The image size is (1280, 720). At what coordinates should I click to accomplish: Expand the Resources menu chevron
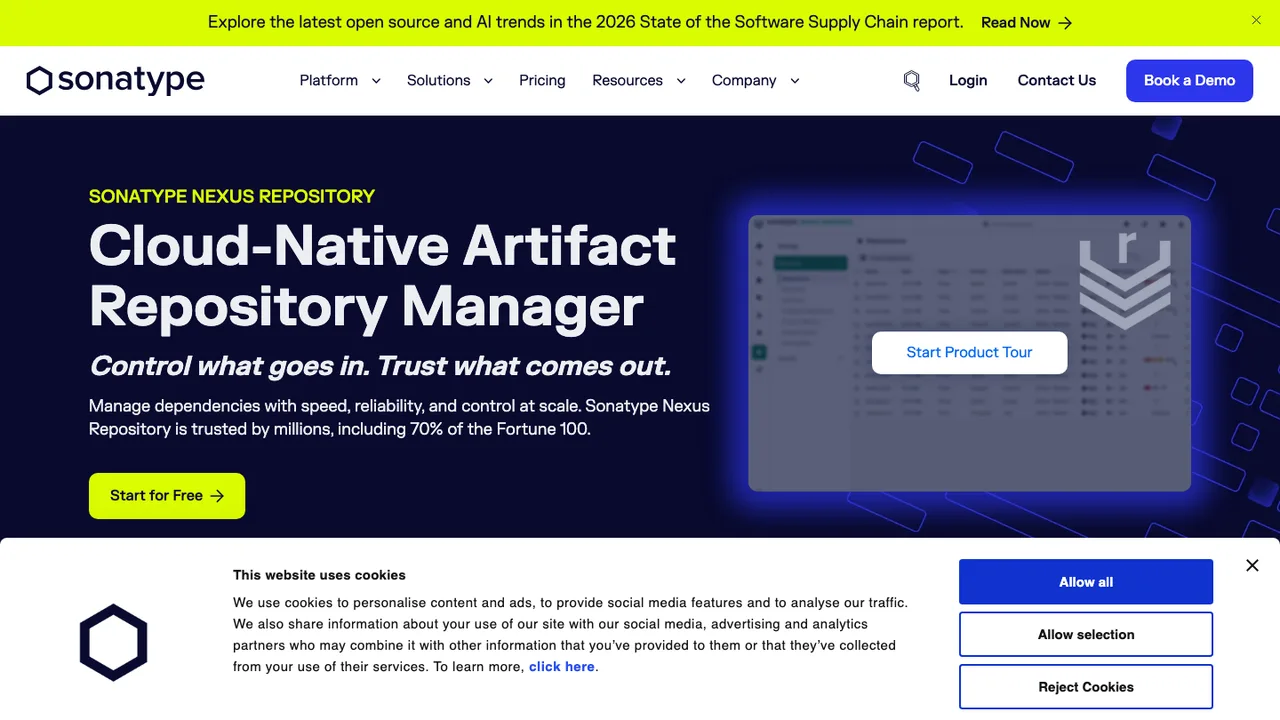(x=681, y=81)
